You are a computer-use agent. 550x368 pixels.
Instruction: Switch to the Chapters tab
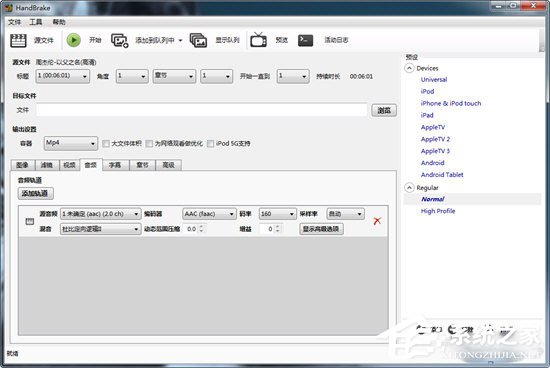tap(142, 165)
